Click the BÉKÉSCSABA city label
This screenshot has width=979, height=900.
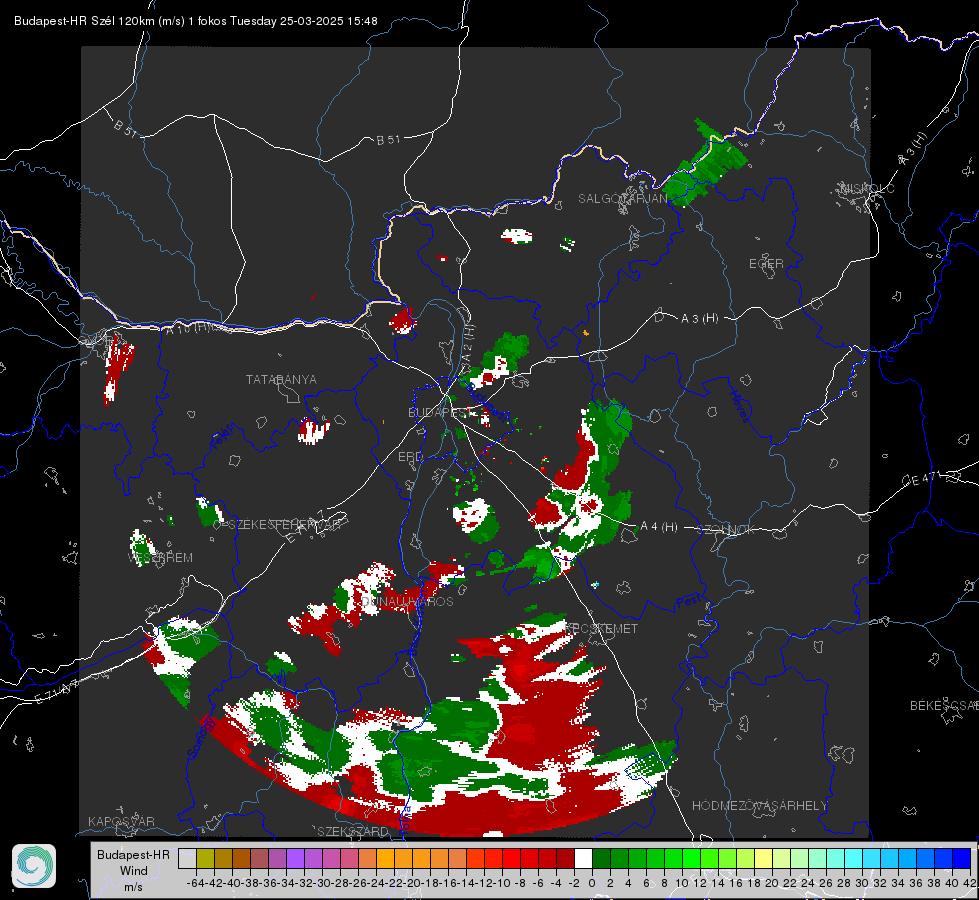pos(944,706)
